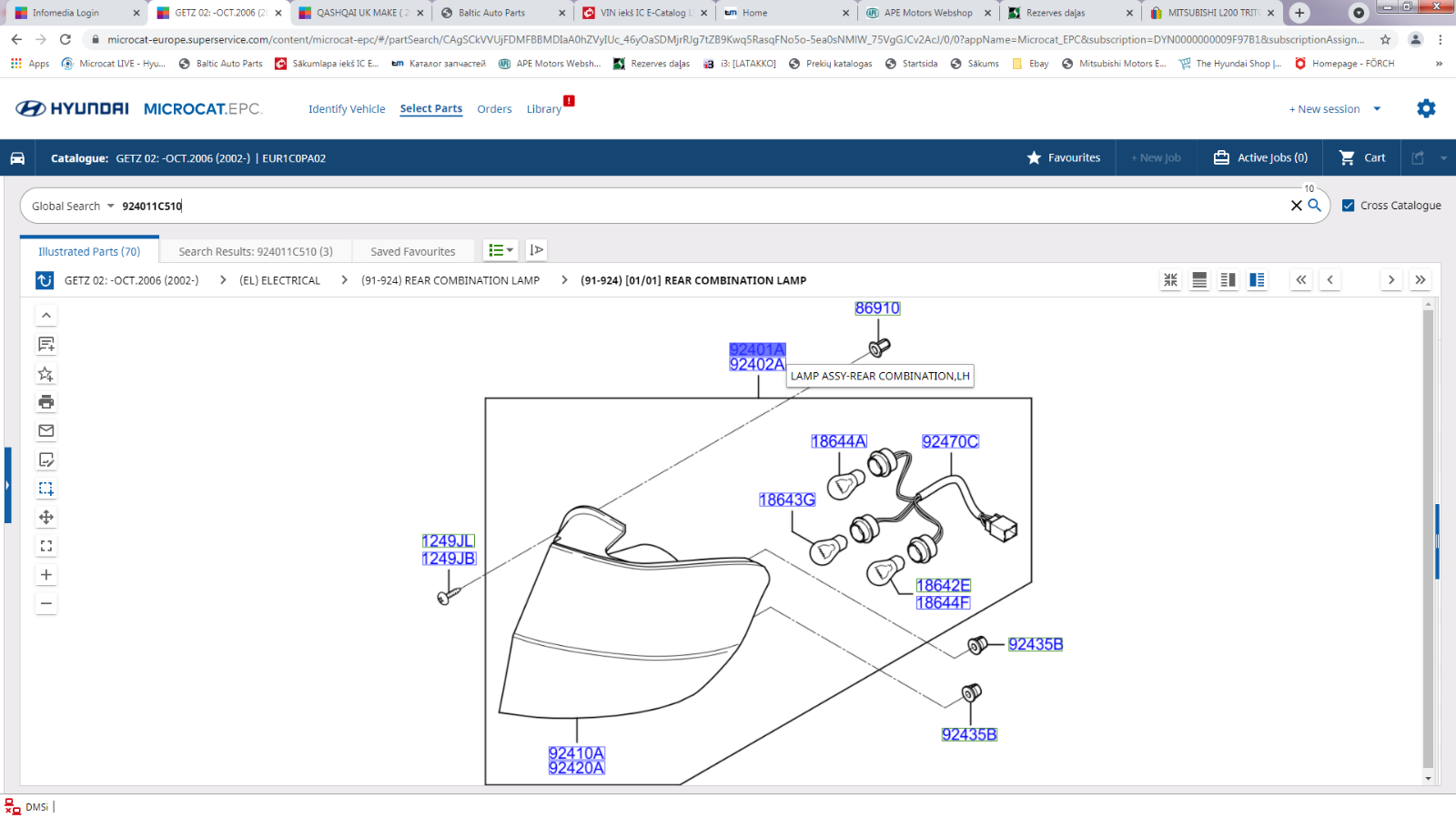Expand the New session dropdown arrow

coord(1377,108)
